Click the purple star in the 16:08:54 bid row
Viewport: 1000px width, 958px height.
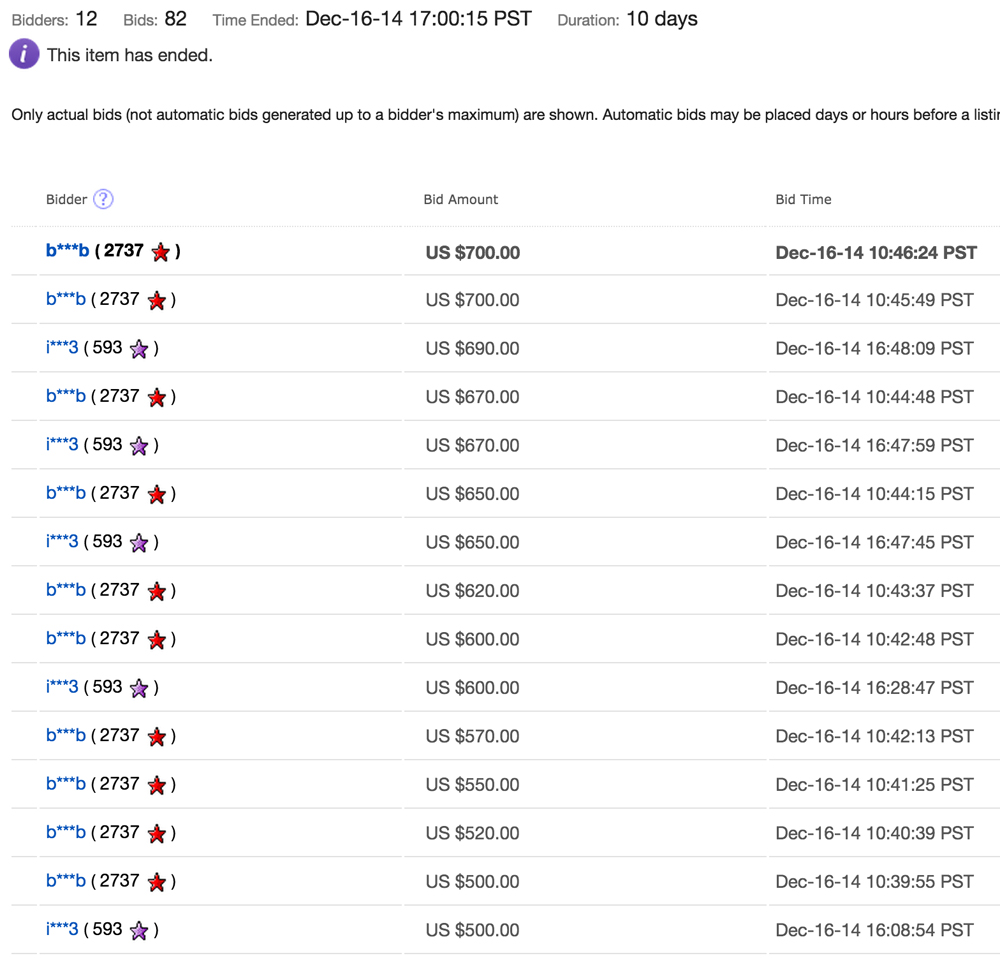coord(139,931)
